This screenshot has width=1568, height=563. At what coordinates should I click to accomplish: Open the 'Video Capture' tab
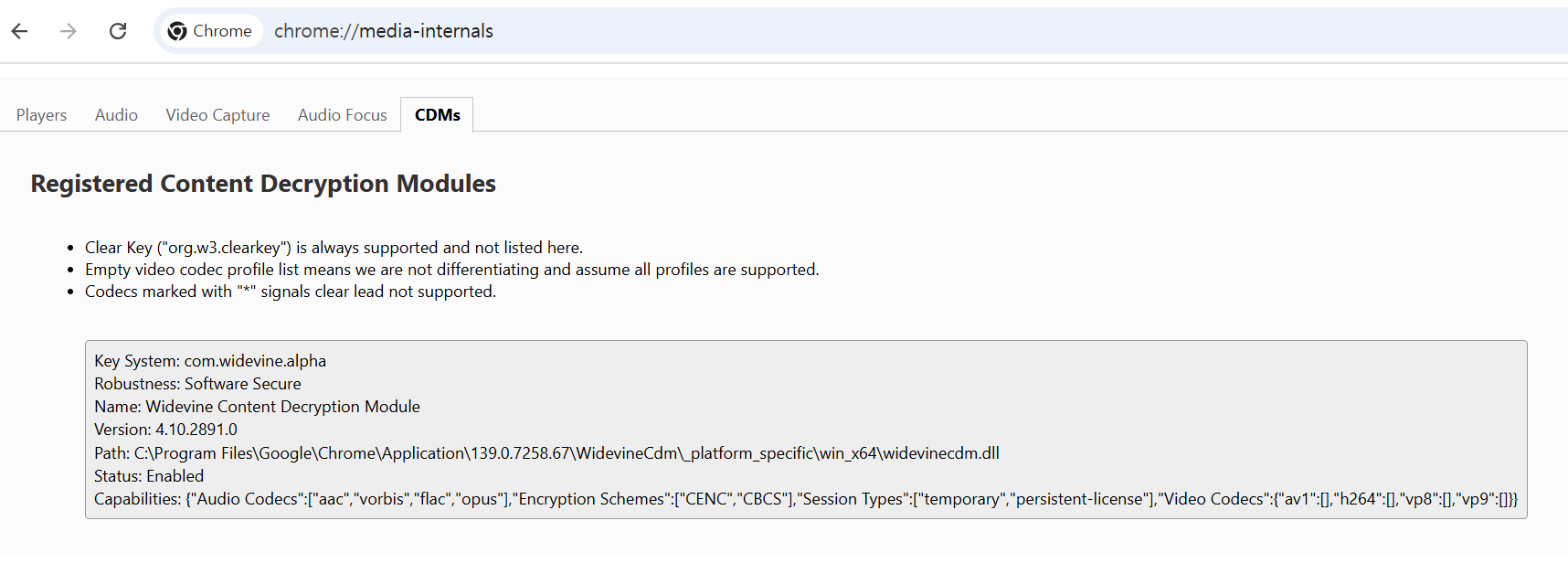click(217, 114)
